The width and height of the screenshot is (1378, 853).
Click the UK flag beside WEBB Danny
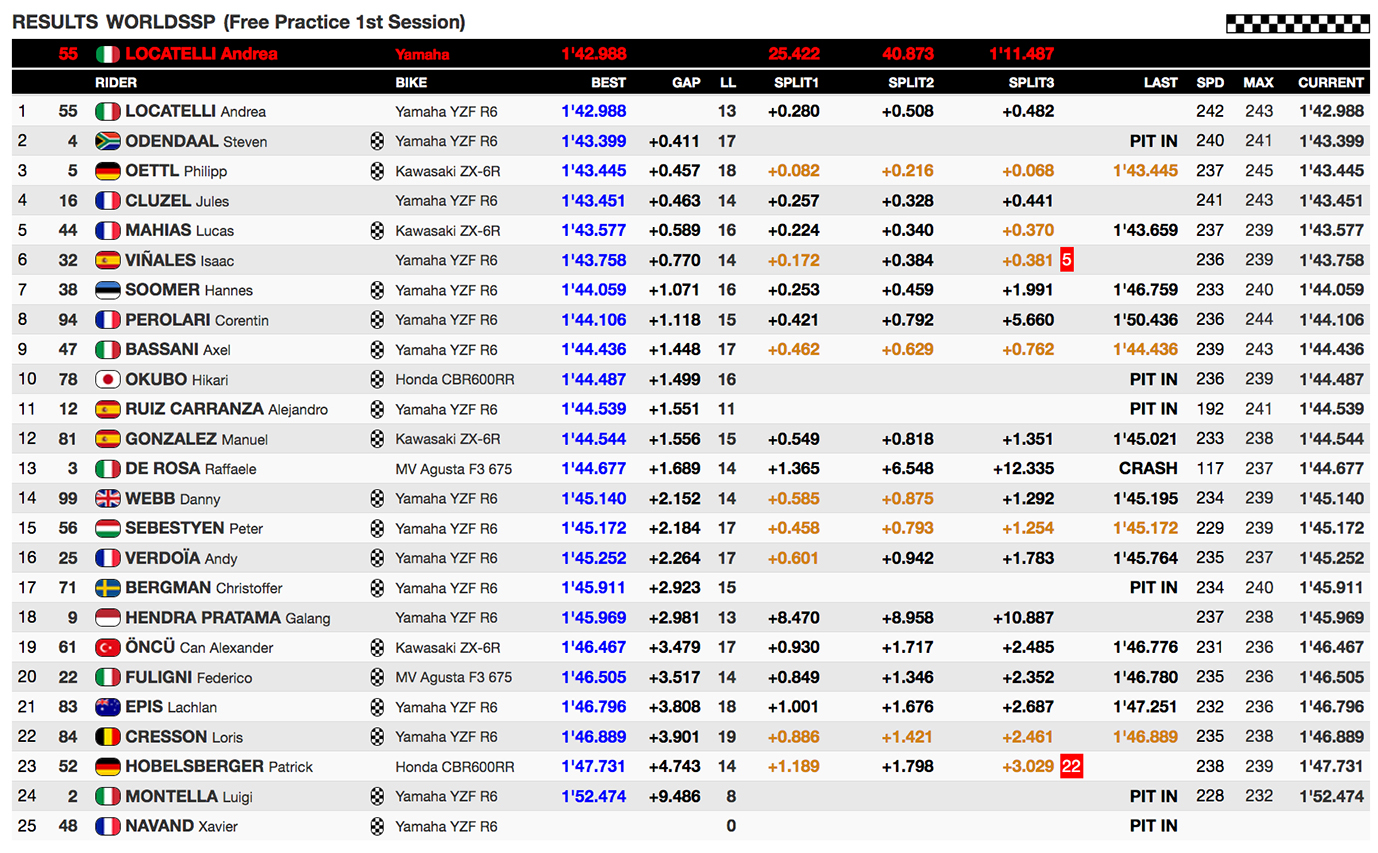[x=107, y=499]
